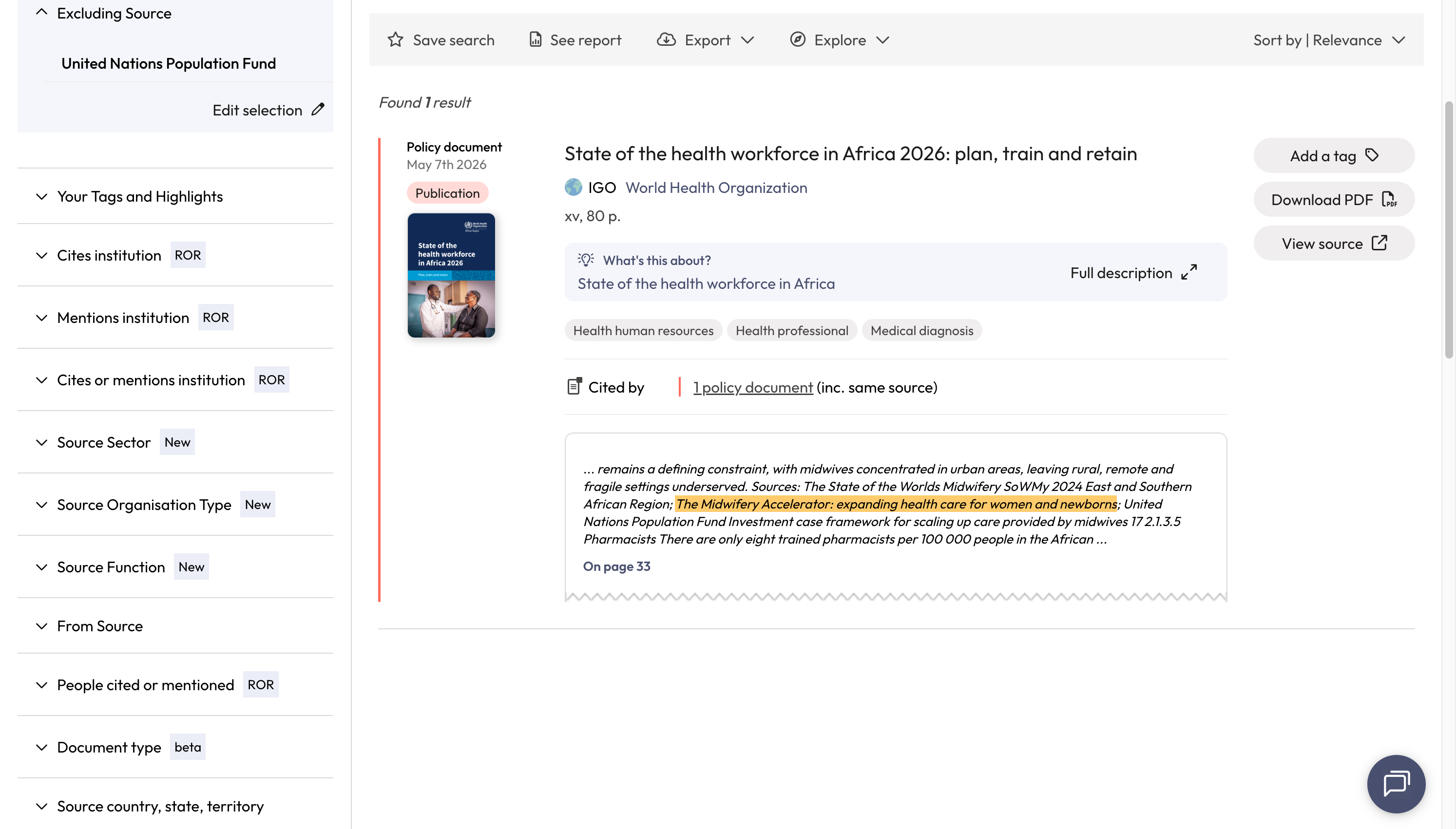Open the chat widget button
Image resolution: width=1456 pixels, height=829 pixels.
pos(1396,783)
